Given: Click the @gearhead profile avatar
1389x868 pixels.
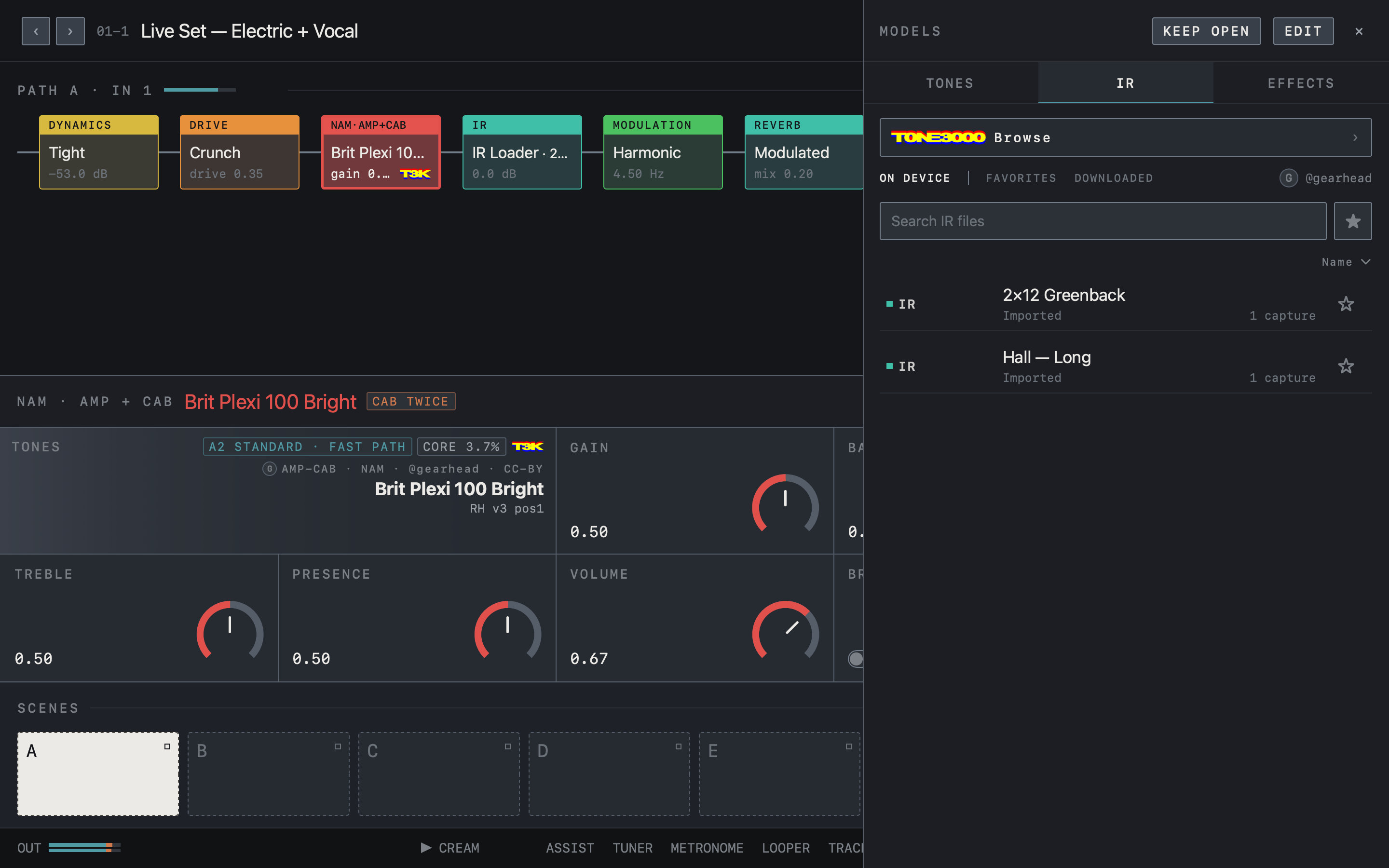Looking at the screenshot, I should click(1289, 178).
